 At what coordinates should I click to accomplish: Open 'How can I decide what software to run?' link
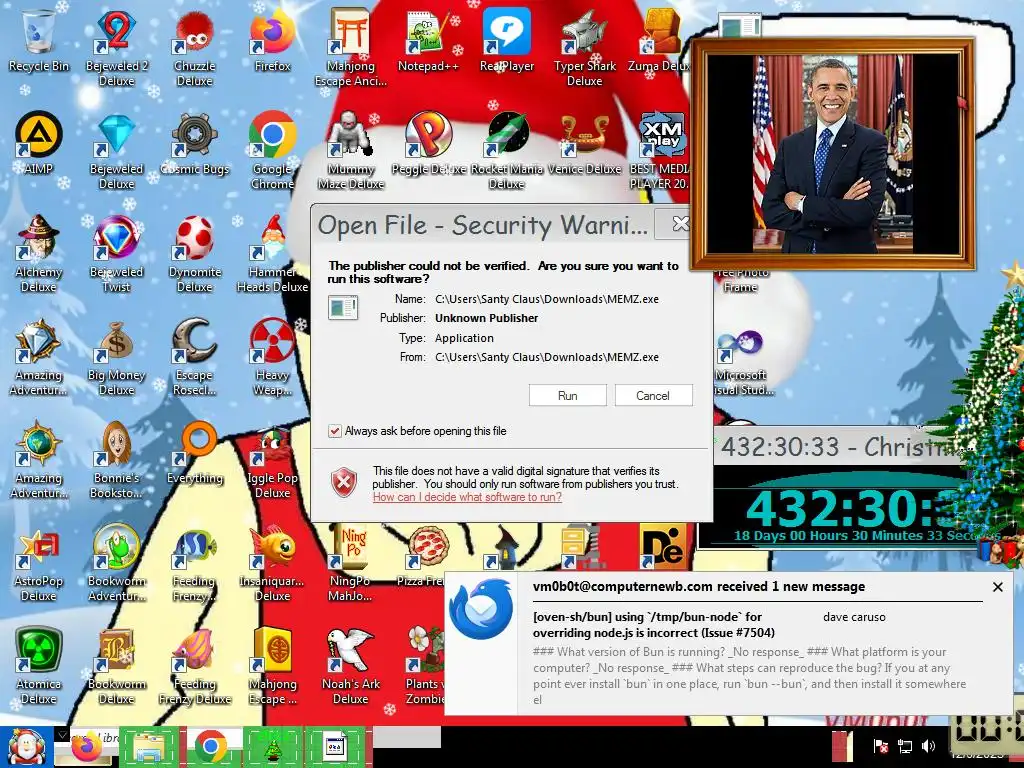[x=467, y=497]
